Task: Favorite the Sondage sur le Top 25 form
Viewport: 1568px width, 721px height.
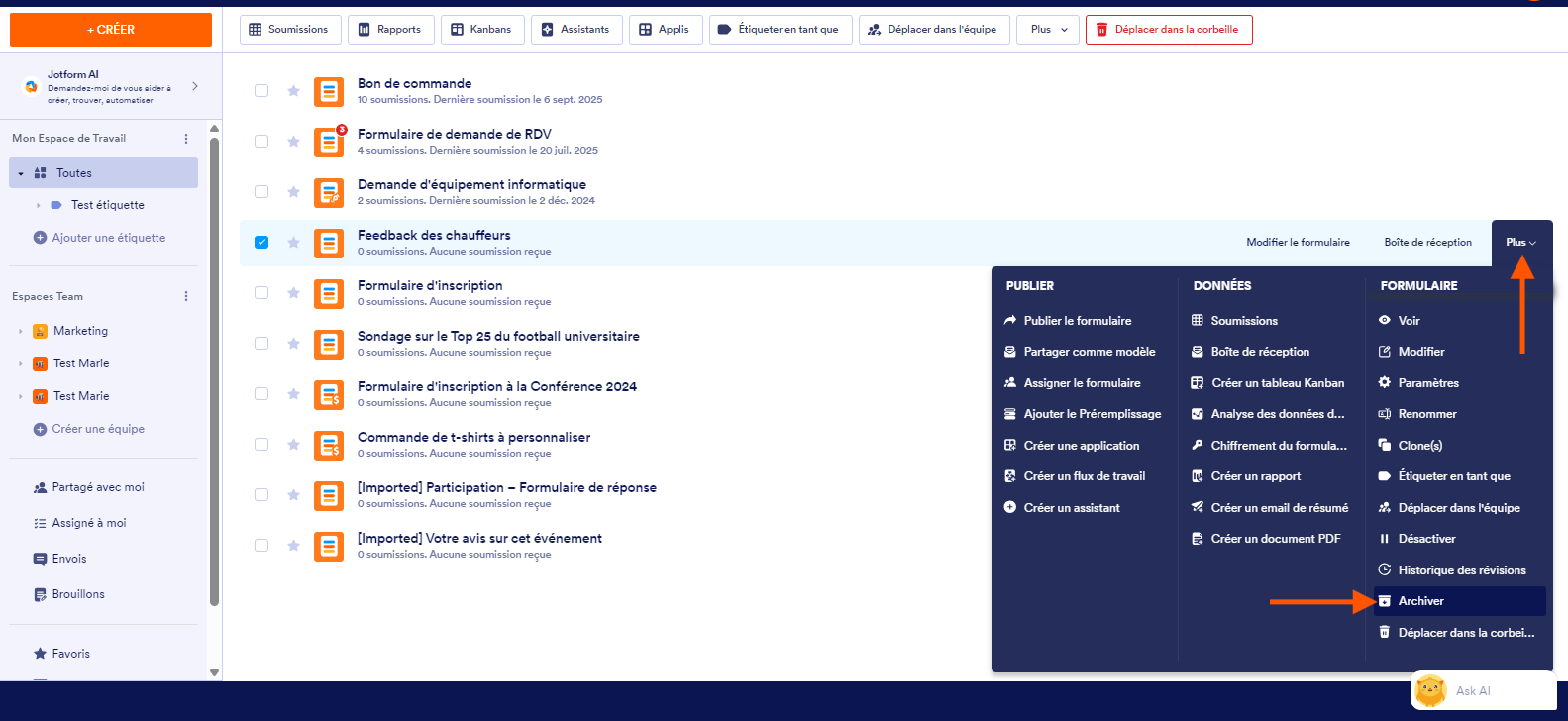Action: click(x=293, y=344)
